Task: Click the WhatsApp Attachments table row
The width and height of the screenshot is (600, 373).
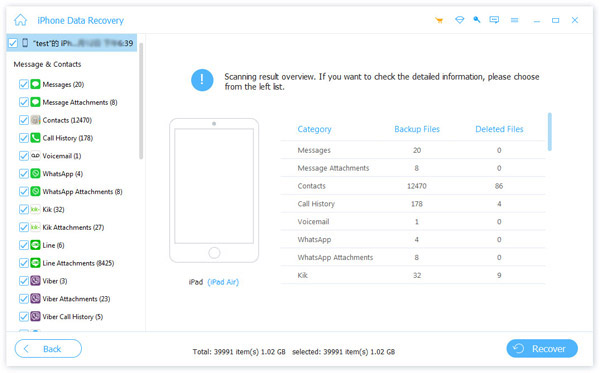Action: coord(413,257)
